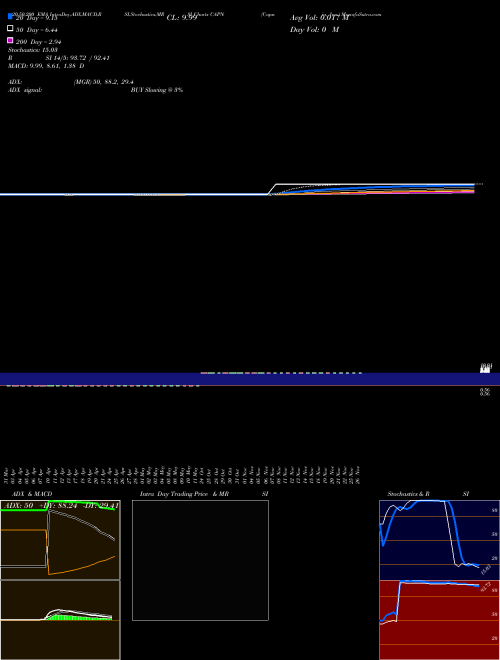Click the date axis labels below the chart
This screenshot has width=500, height=660.
click(182, 475)
